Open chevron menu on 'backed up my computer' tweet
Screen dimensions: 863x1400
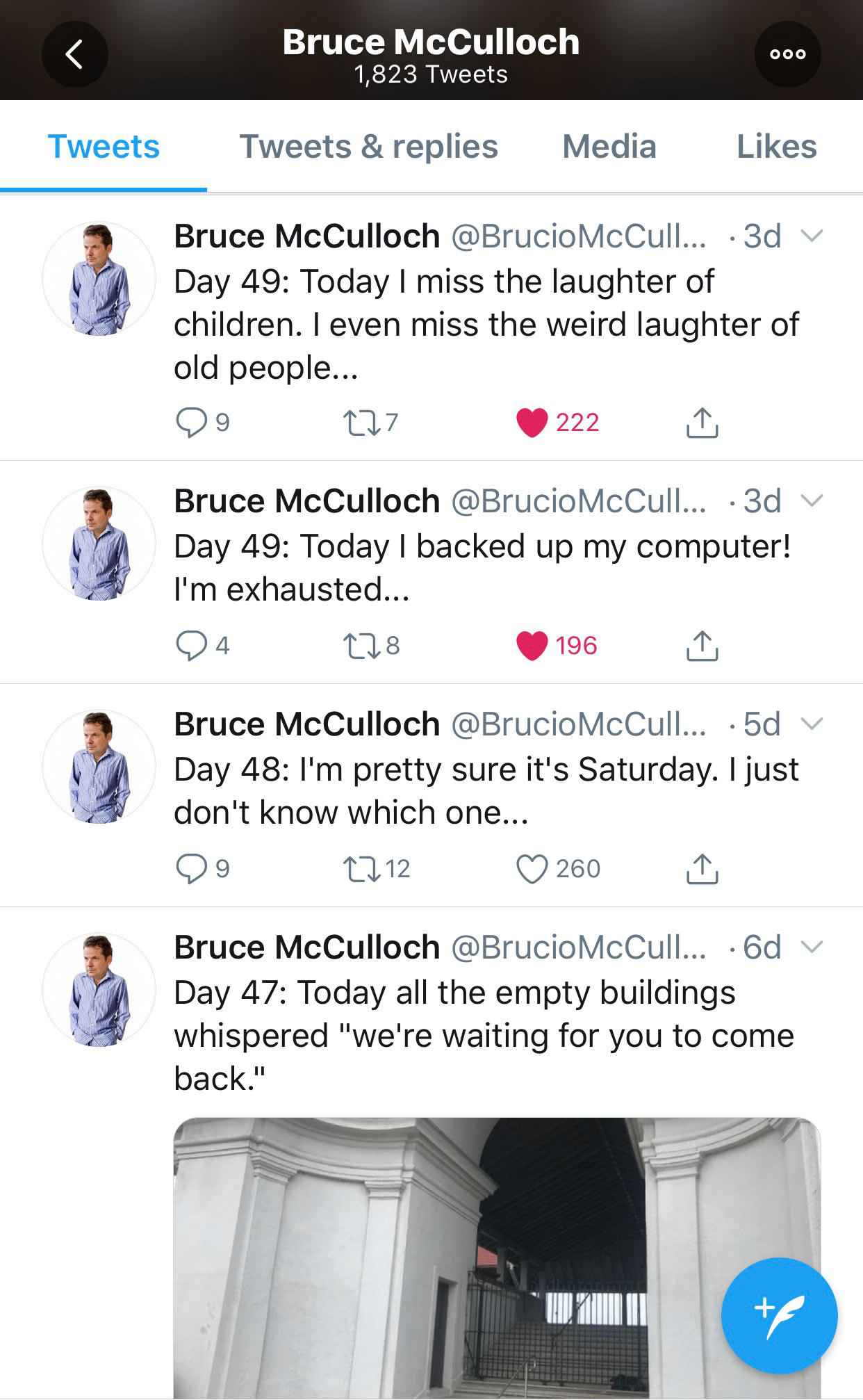point(812,500)
